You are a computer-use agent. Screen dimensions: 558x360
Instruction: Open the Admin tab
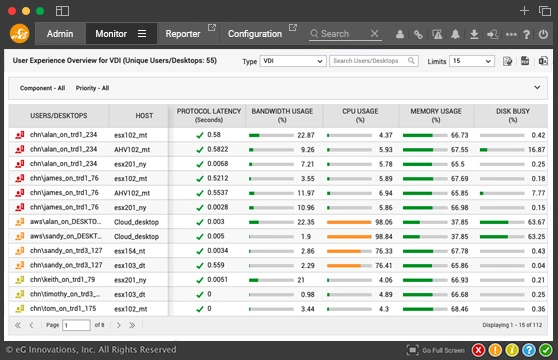coord(60,34)
